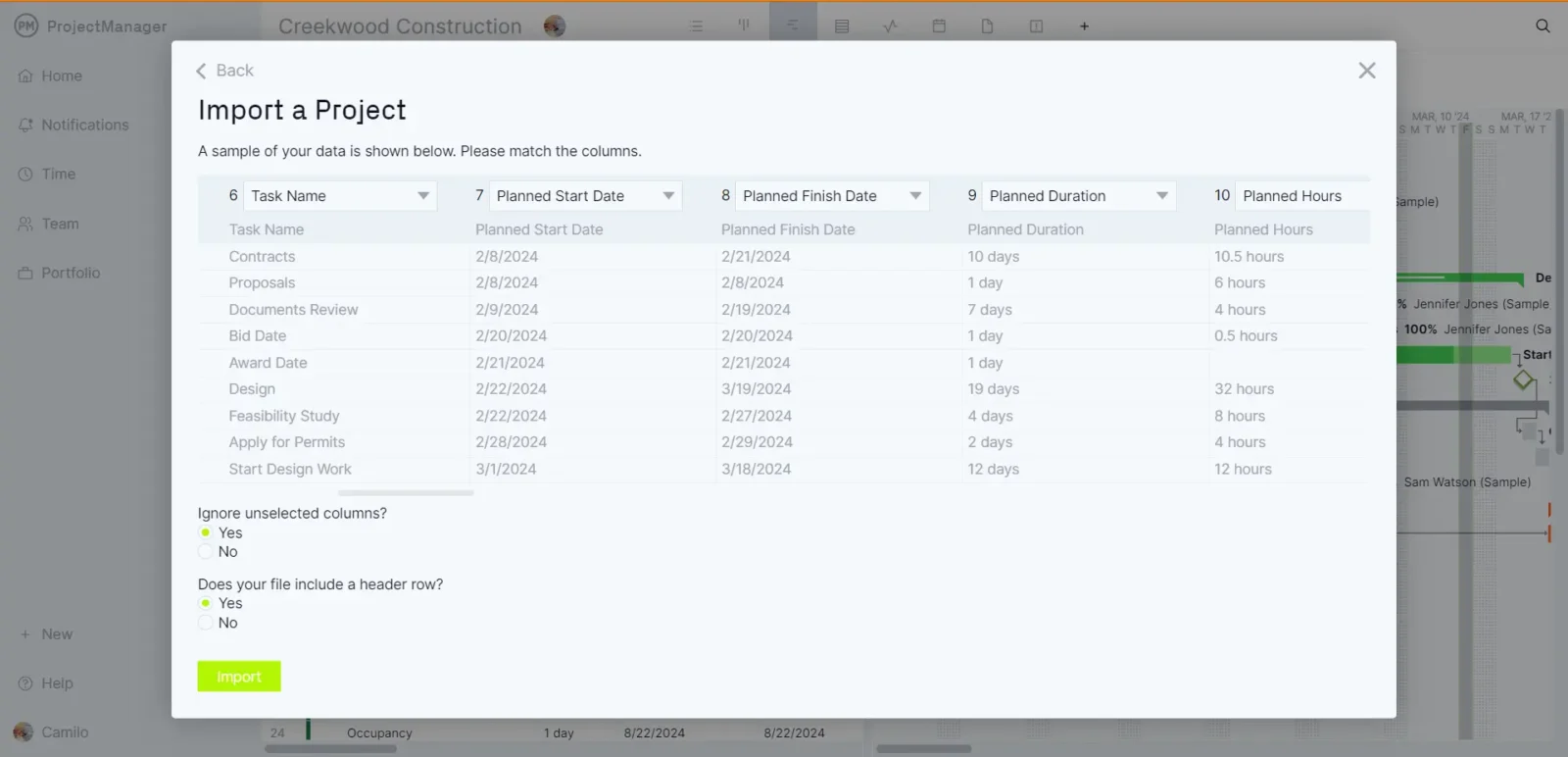The width and height of the screenshot is (1568, 757).
Task: Open the split panel view icon
Action: 1036,26
